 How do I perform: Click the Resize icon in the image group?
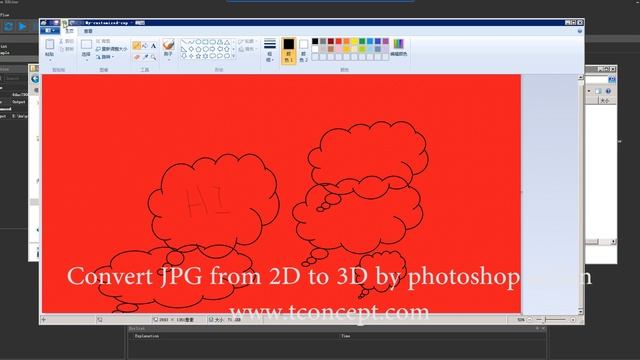[98, 49]
